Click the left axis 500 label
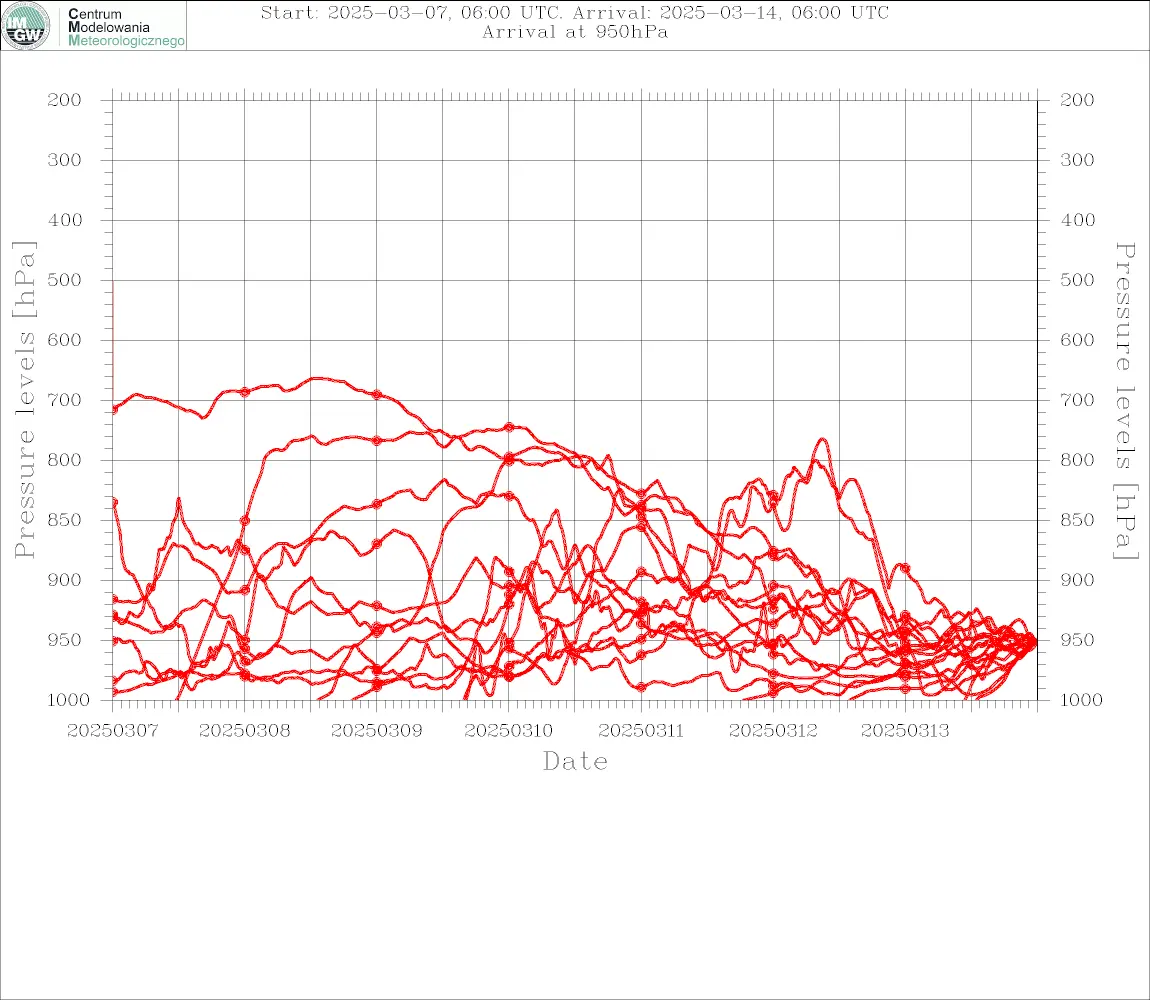The width and height of the screenshot is (1150, 1000). tap(65, 280)
